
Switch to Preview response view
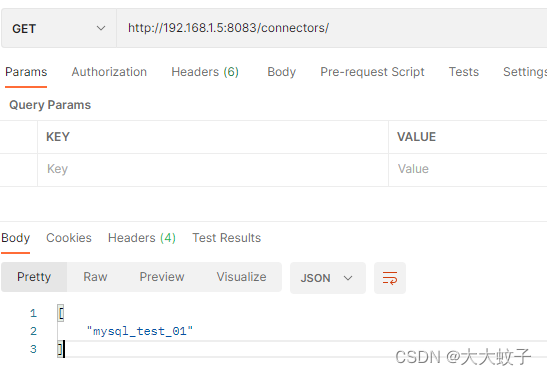162,277
